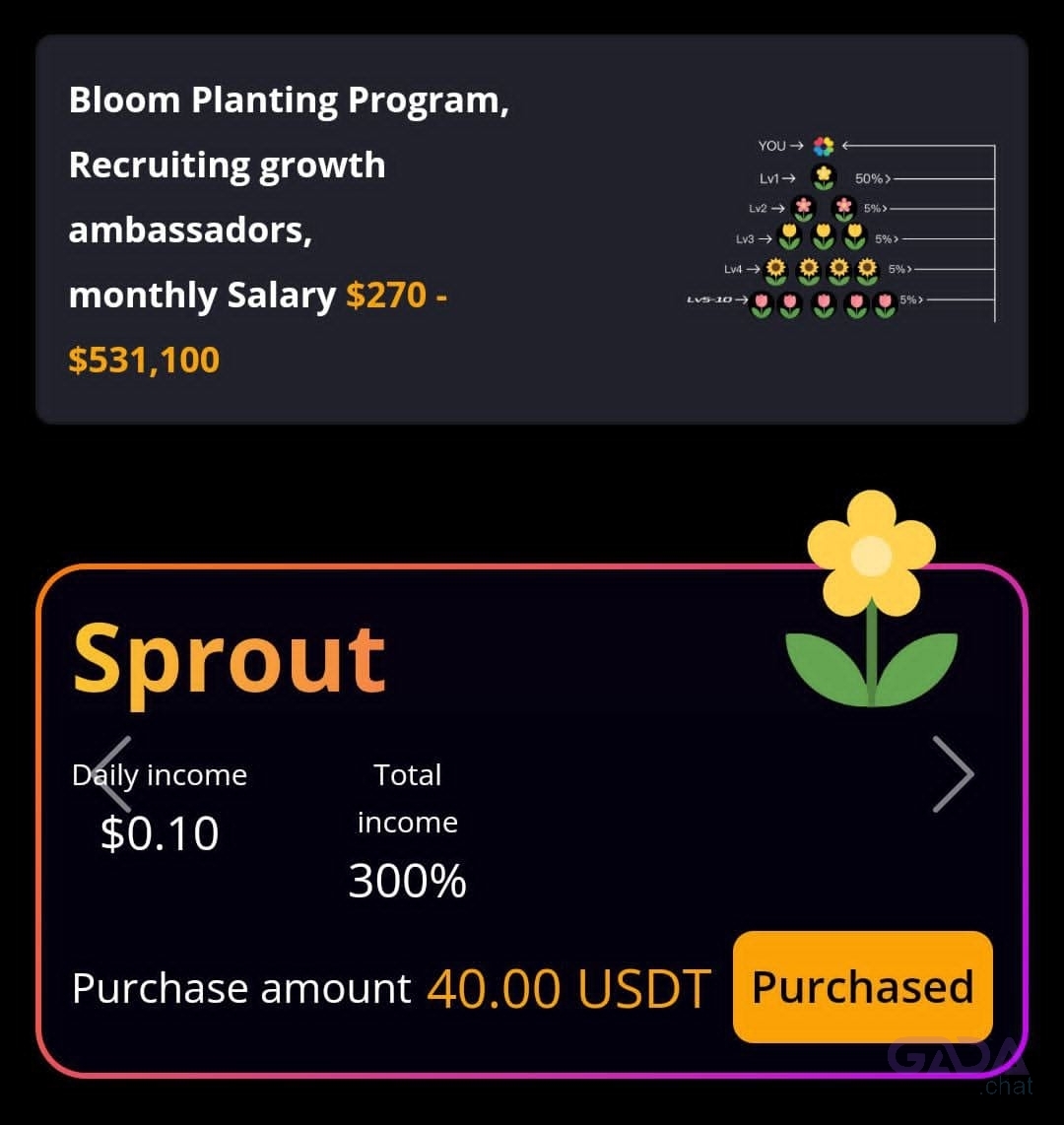Click the 40.00 USDT purchase amount

[x=569, y=989]
